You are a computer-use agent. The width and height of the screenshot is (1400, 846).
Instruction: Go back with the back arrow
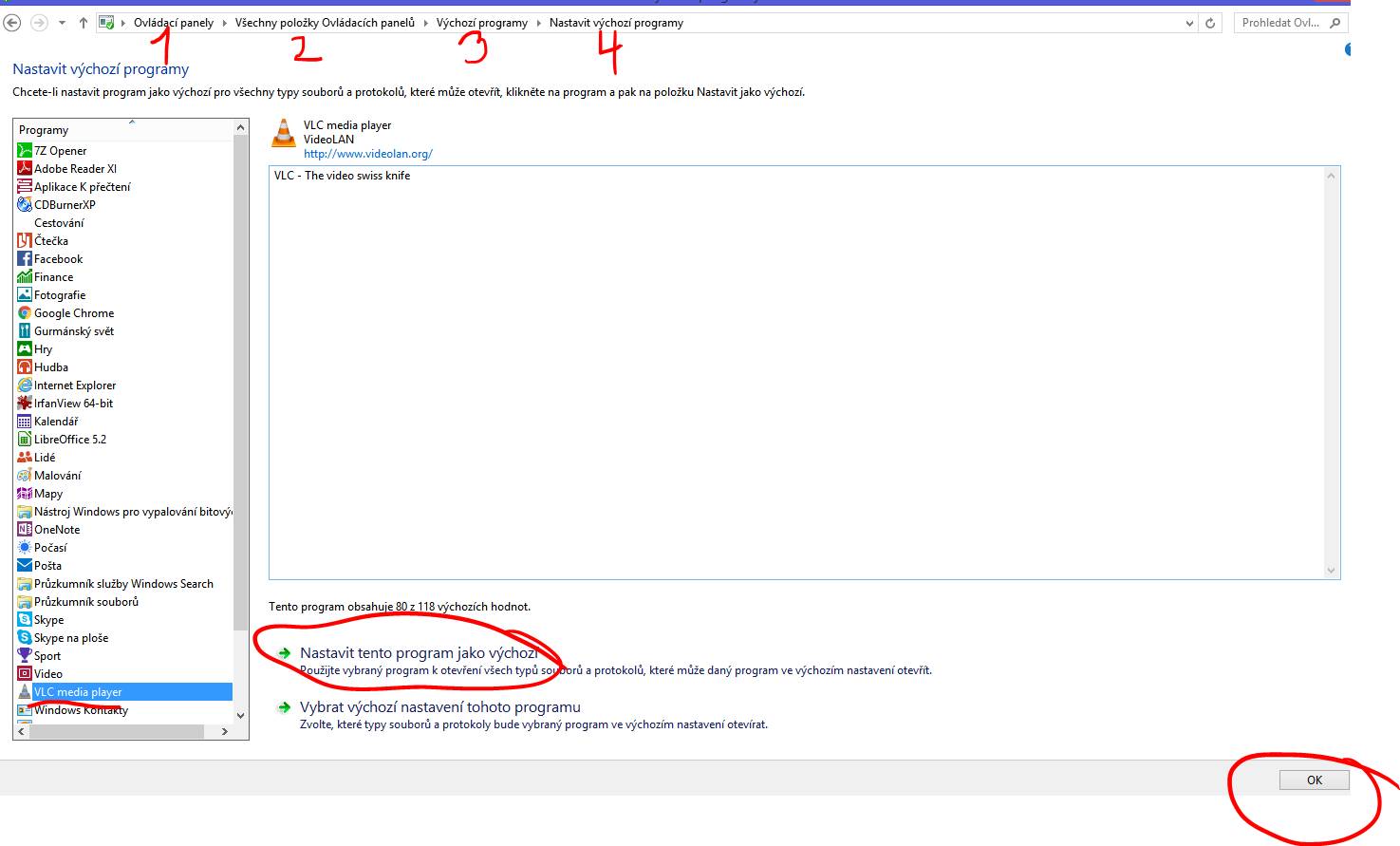12,23
